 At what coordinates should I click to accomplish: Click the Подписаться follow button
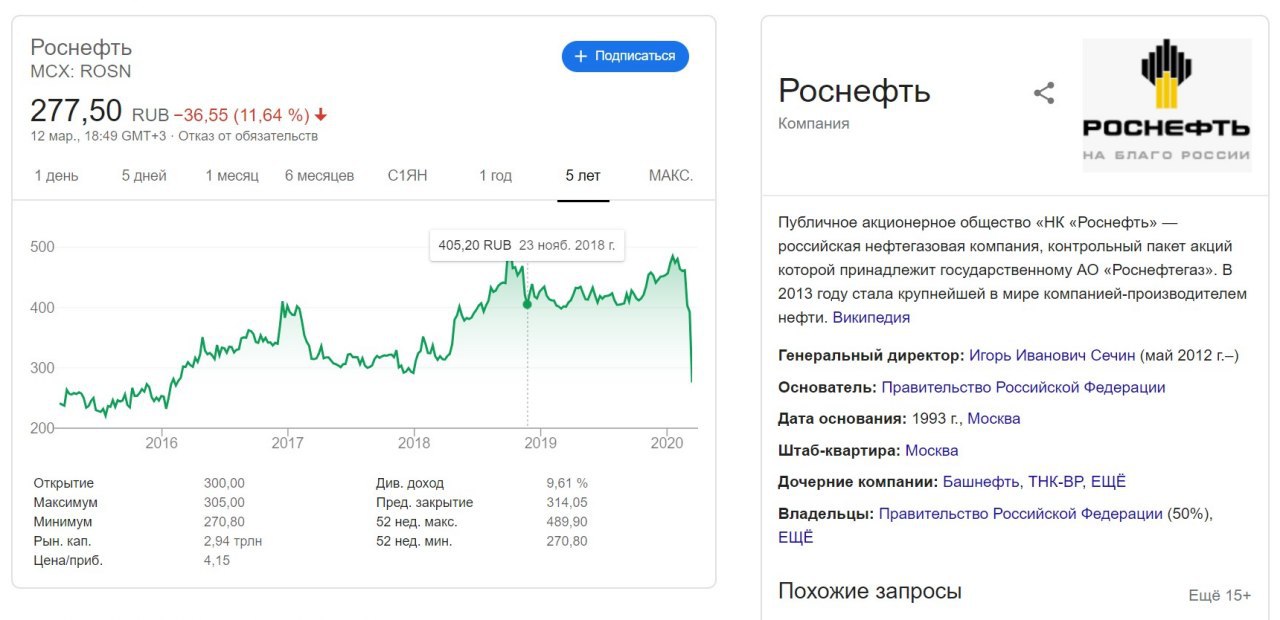625,56
